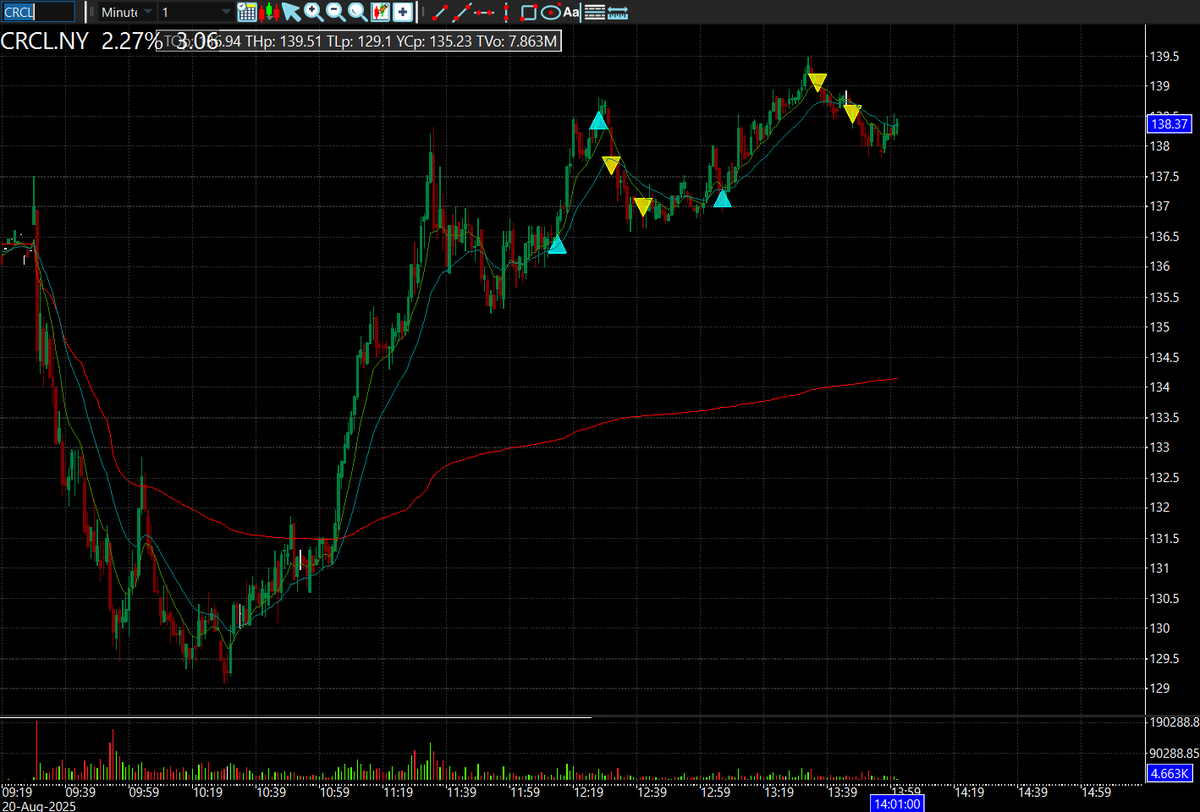Select the trend line drawing tool
Viewport: 1200px width, 812px height.
point(438,12)
